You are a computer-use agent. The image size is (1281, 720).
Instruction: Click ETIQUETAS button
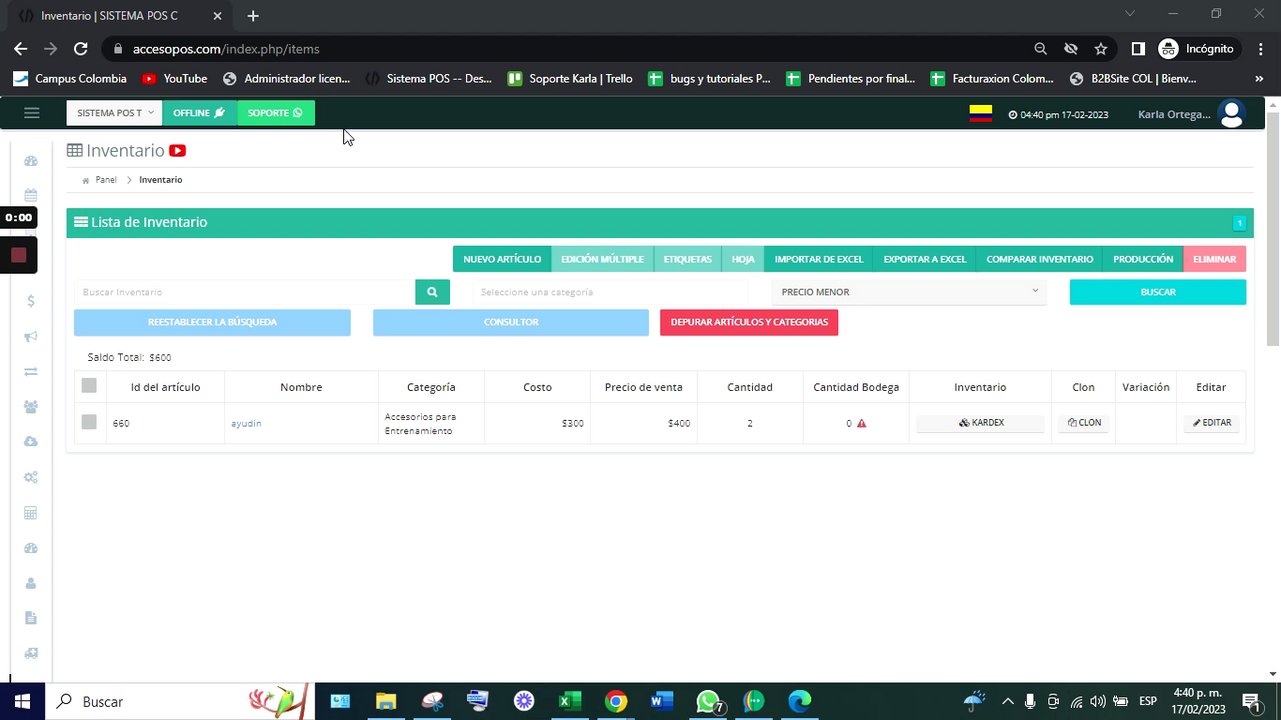(x=688, y=259)
